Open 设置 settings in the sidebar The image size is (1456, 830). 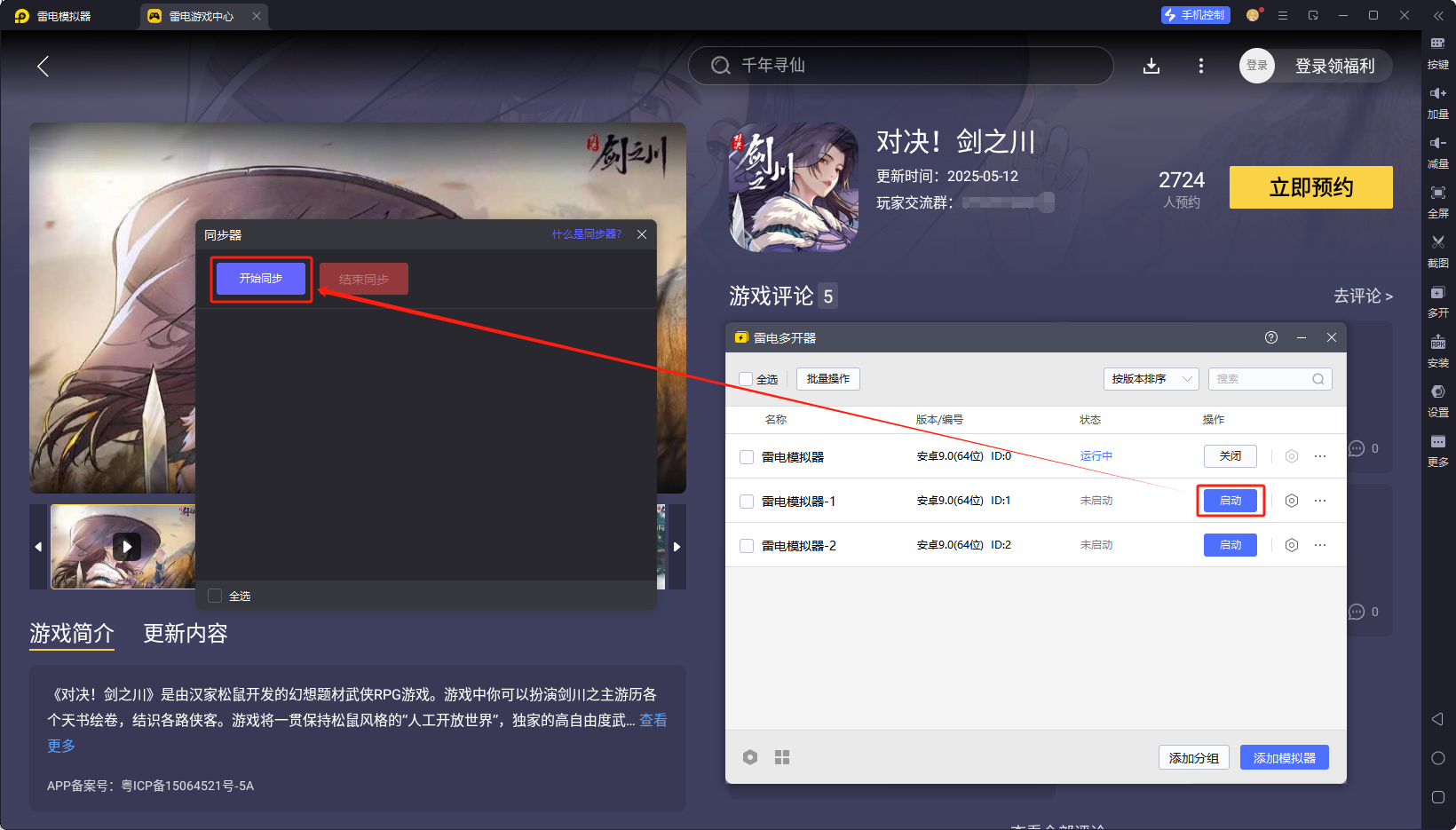coord(1438,400)
